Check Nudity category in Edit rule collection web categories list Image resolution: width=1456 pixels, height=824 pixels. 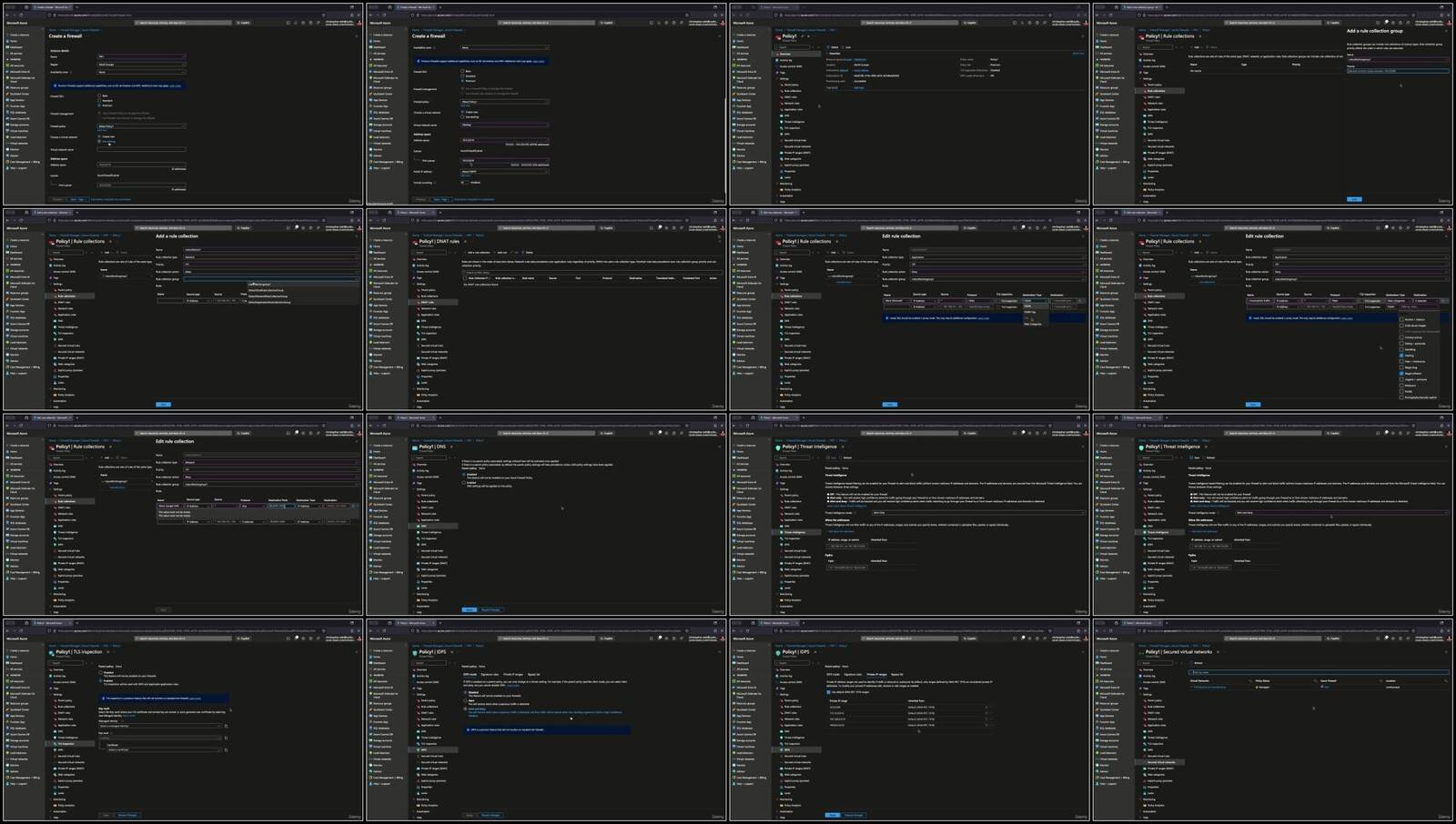pyautogui.click(x=1401, y=391)
